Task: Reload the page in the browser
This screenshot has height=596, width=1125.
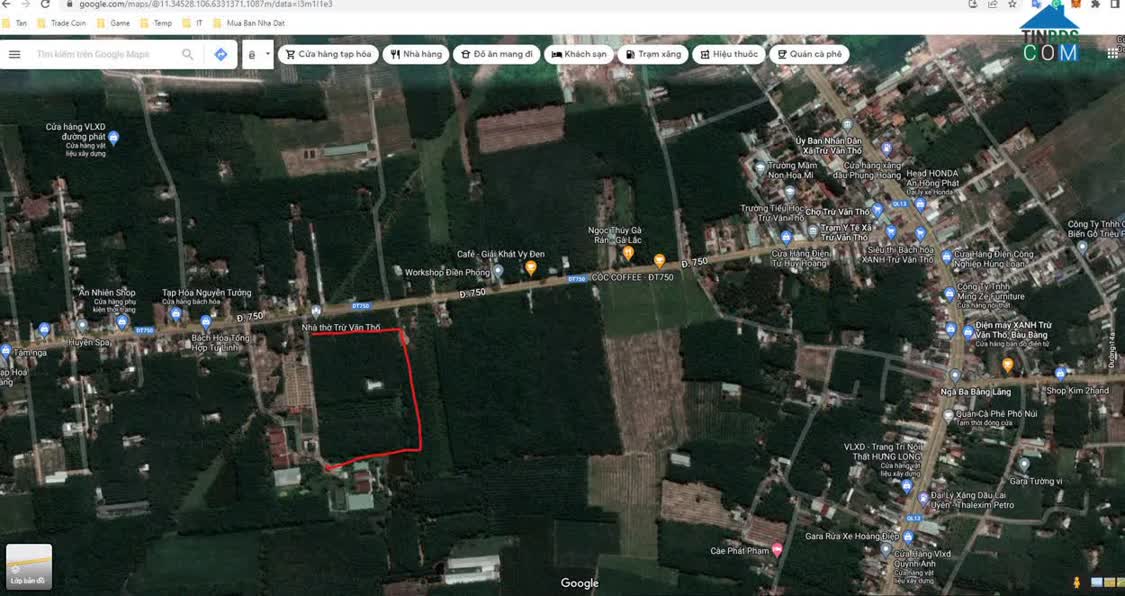Action: [x=45, y=5]
